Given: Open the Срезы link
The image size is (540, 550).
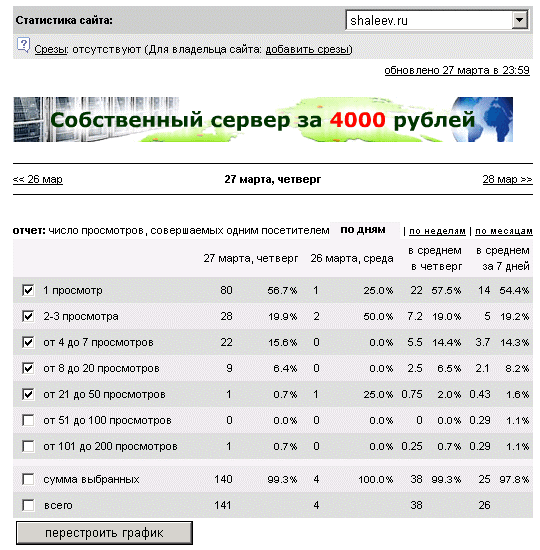Looking at the screenshot, I should coord(51,49).
